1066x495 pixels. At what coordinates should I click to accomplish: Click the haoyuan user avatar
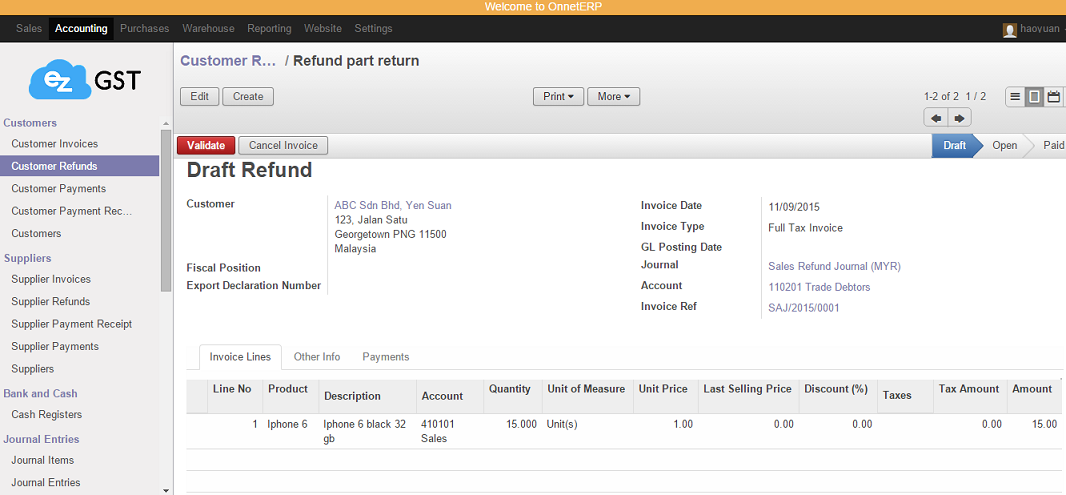point(1009,29)
